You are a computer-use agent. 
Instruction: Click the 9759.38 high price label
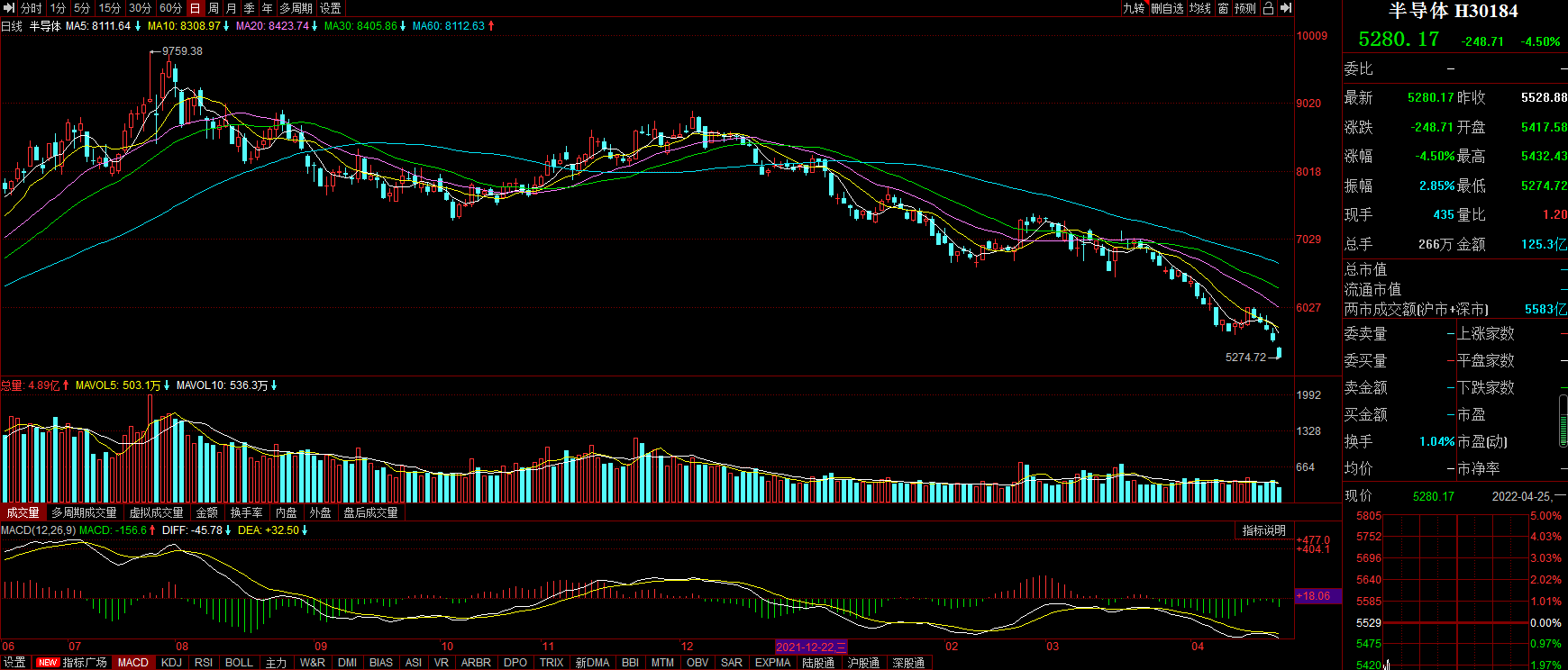click(182, 51)
